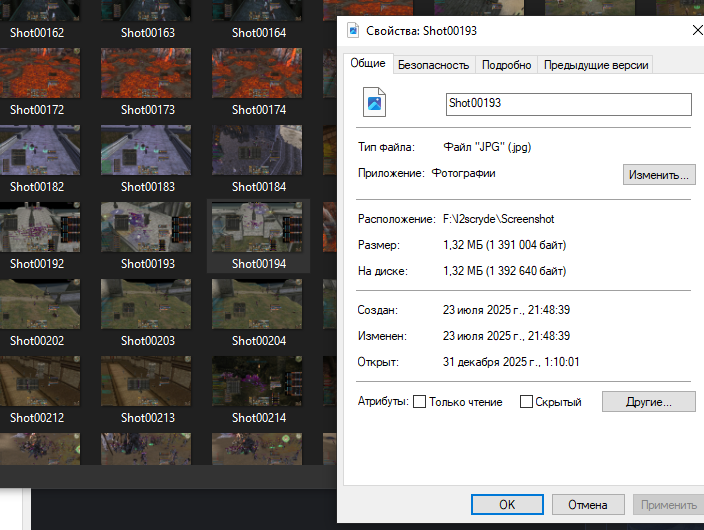Click the 'Изменить...' button to change application
Screen dimensions: 704x530
coord(658,175)
